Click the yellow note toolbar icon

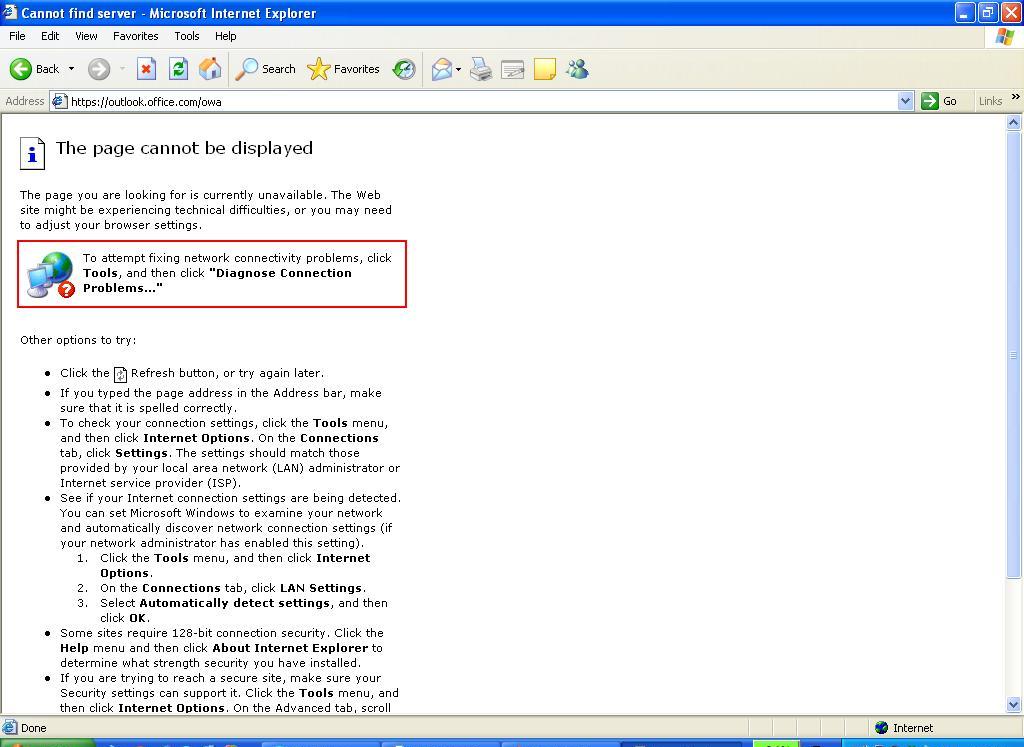[545, 69]
